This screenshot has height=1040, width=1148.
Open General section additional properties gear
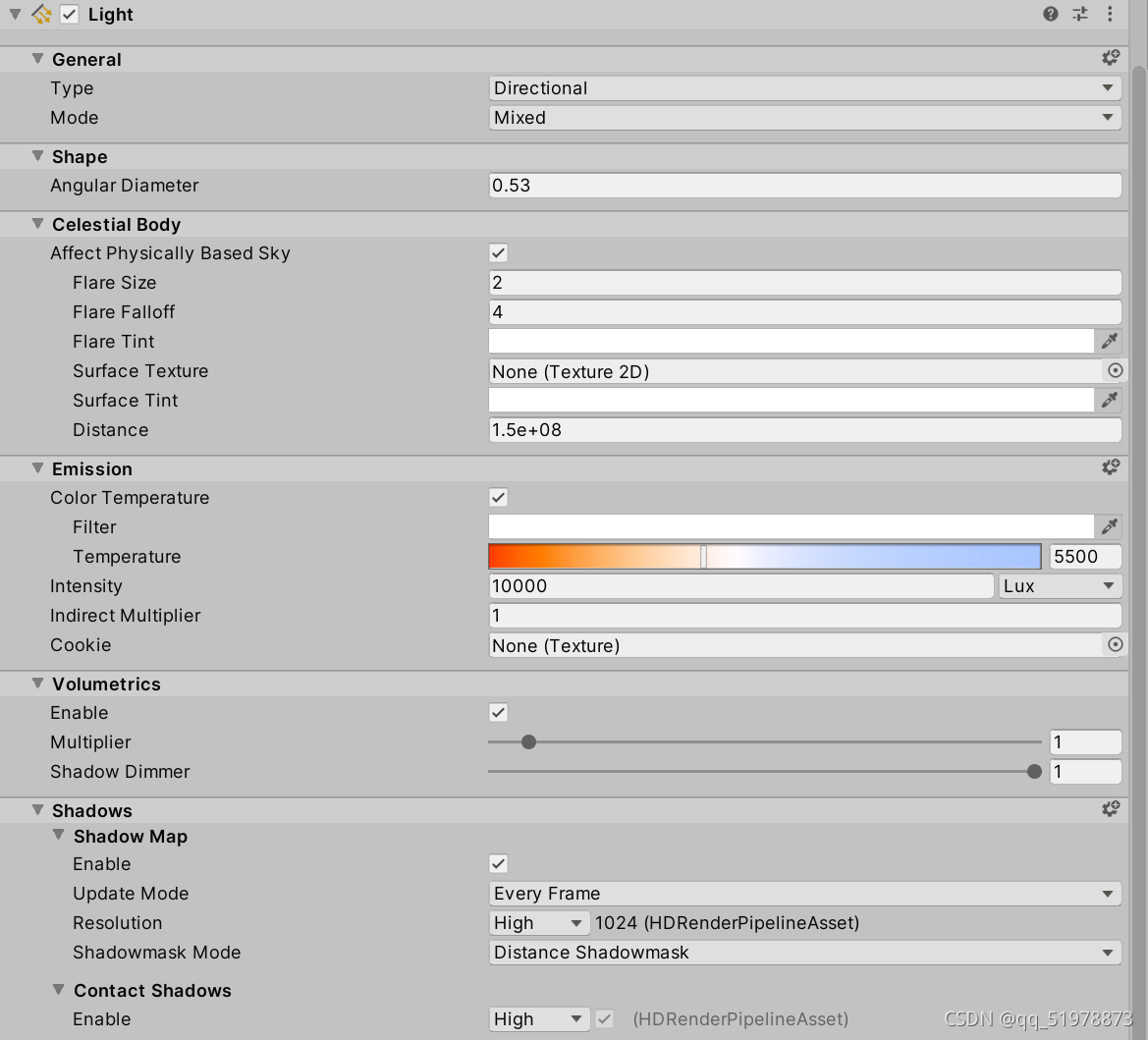pyautogui.click(x=1111, y=58)
